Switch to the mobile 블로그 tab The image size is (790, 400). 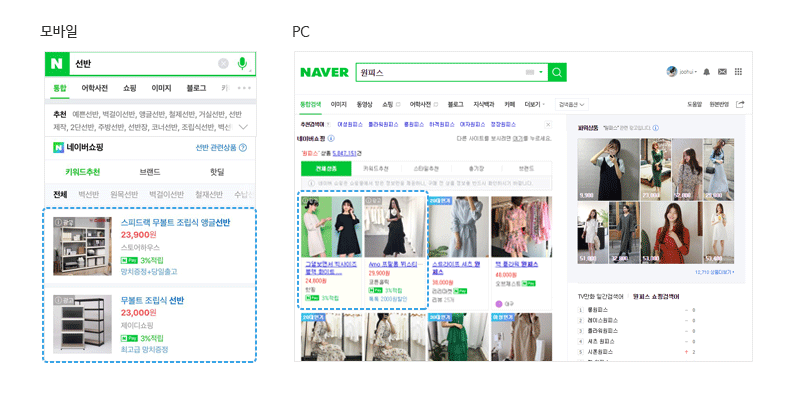tap(196, 88)
